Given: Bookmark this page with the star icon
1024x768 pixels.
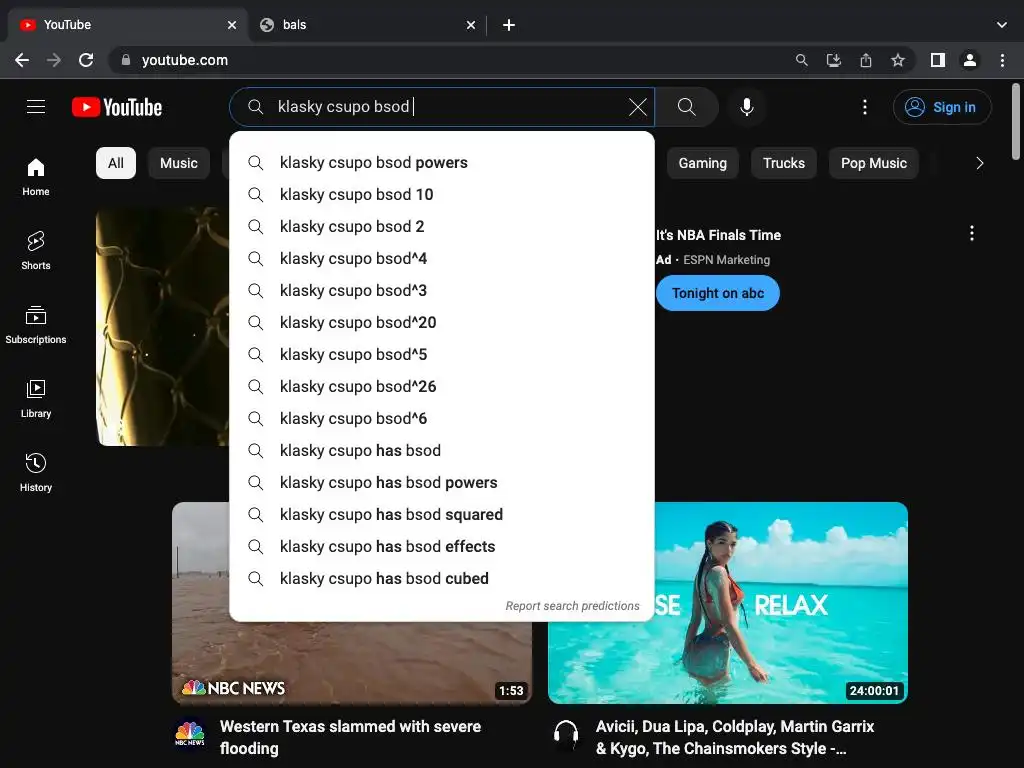Looking at the screenshot, I should point(898,60).
